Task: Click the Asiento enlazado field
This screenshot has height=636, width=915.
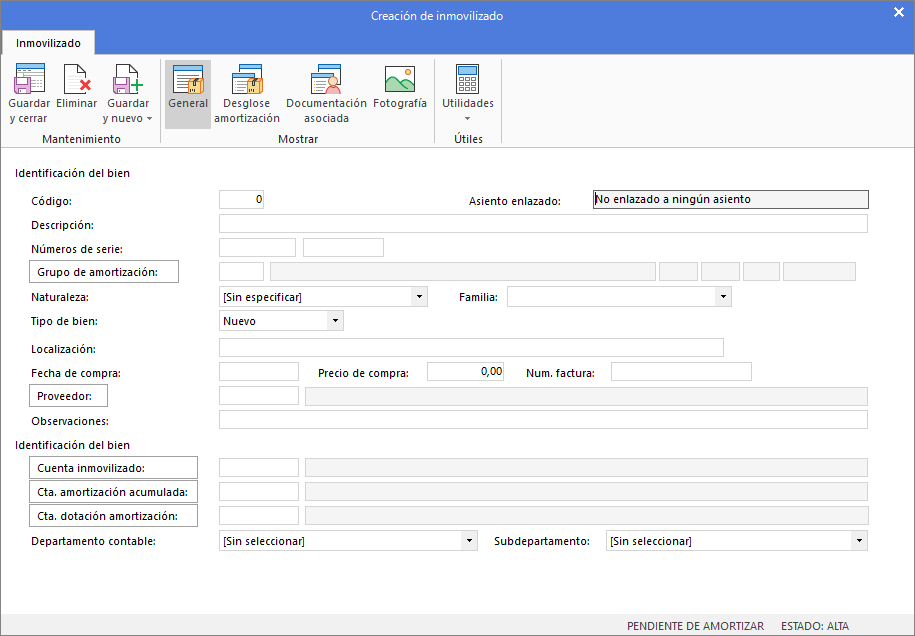Action: [x=731, y=200]
